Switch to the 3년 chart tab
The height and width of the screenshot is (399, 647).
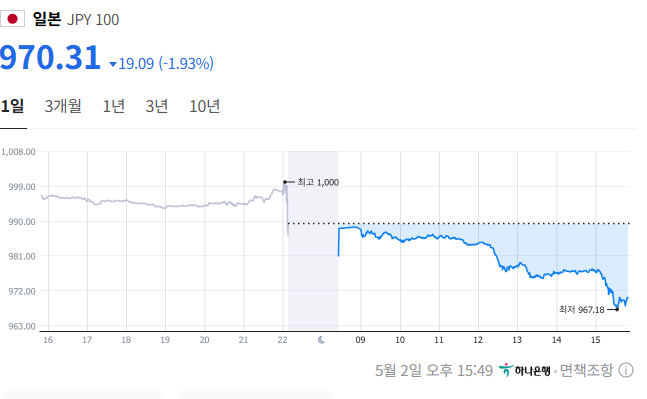(x=157, y=106)
